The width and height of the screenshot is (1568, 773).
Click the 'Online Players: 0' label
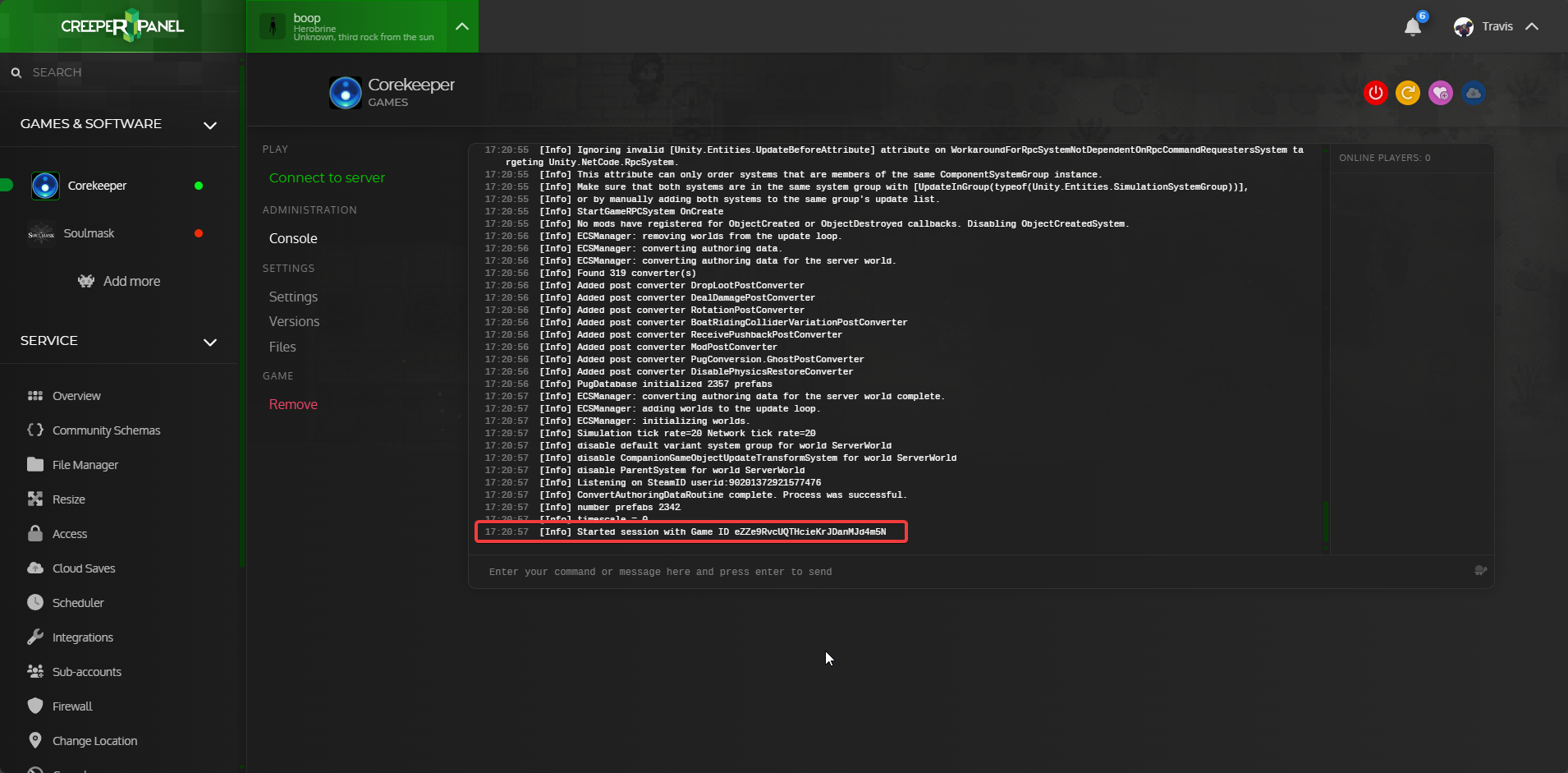1384,158
